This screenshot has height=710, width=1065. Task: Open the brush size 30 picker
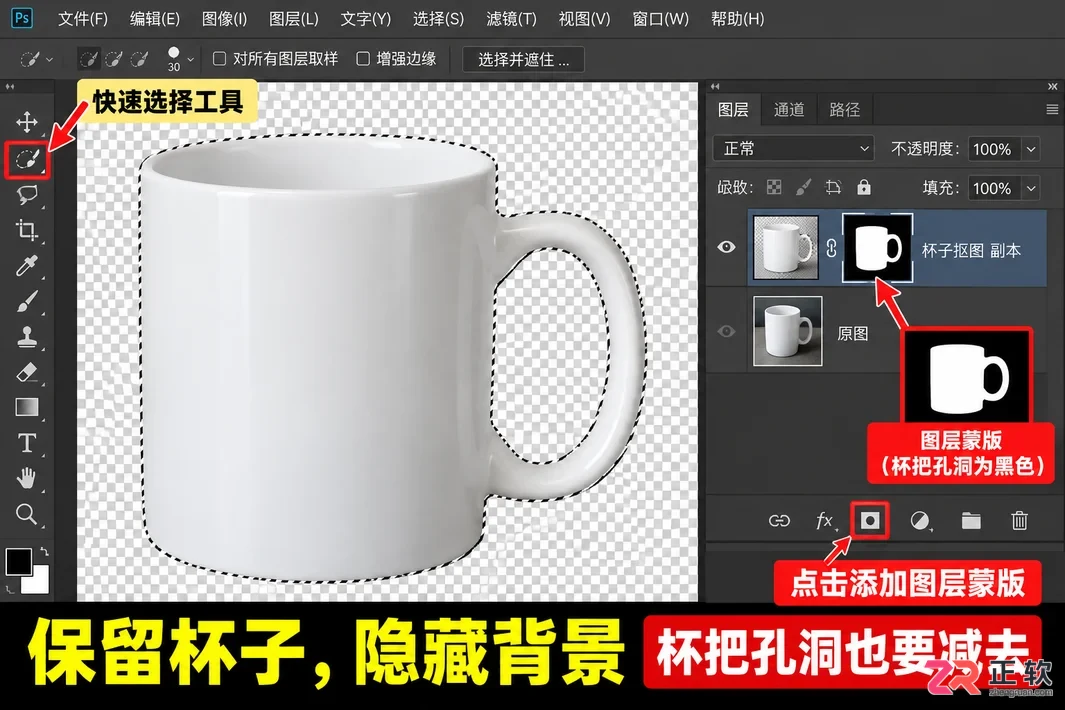tap(180, 60)
